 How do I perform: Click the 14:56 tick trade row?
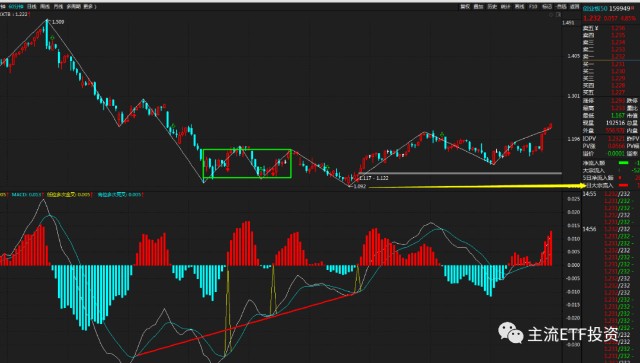point(611,229)
